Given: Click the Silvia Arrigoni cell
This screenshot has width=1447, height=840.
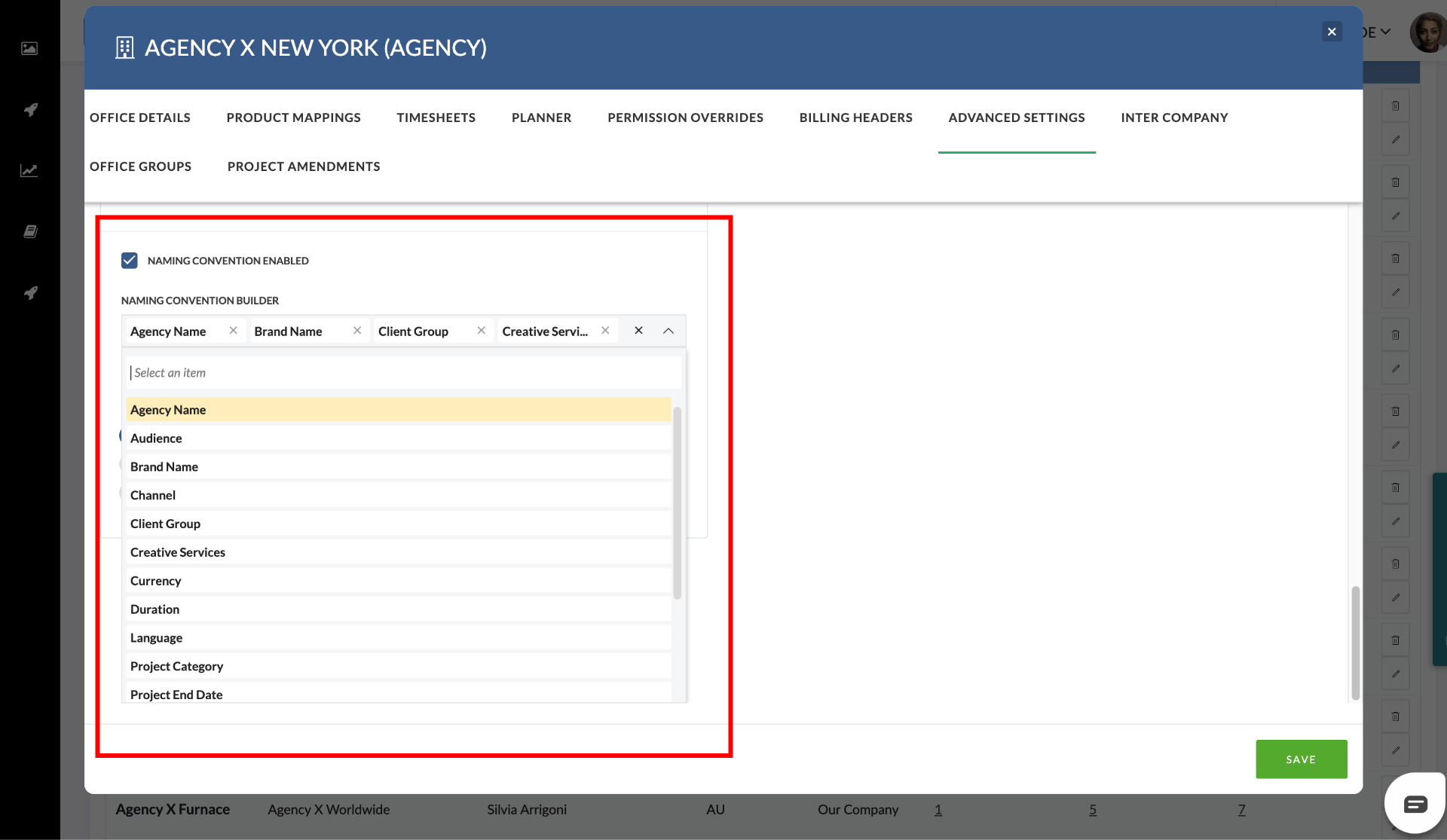Looking at the screenshot, I should pos(527,810).
